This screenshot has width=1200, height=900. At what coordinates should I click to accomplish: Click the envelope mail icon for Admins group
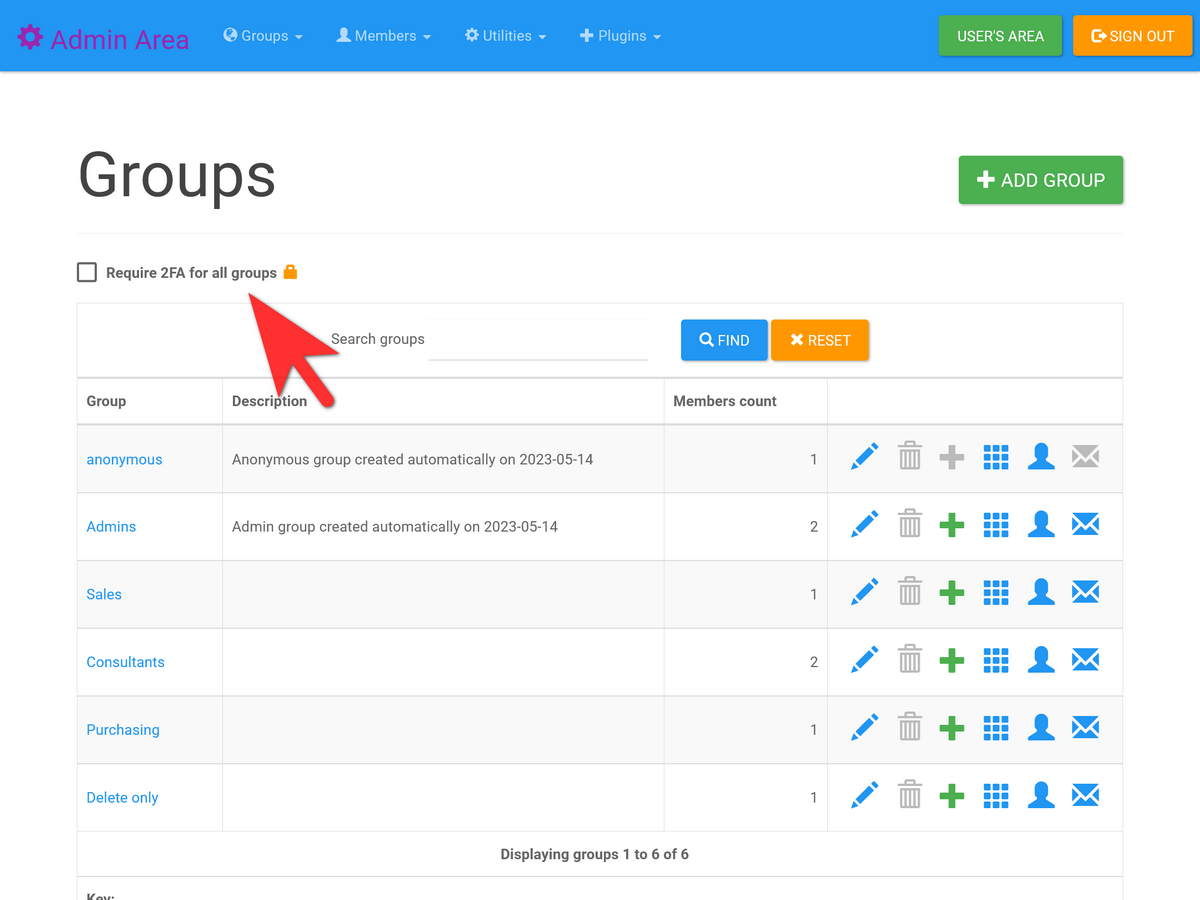point(1085,525)
